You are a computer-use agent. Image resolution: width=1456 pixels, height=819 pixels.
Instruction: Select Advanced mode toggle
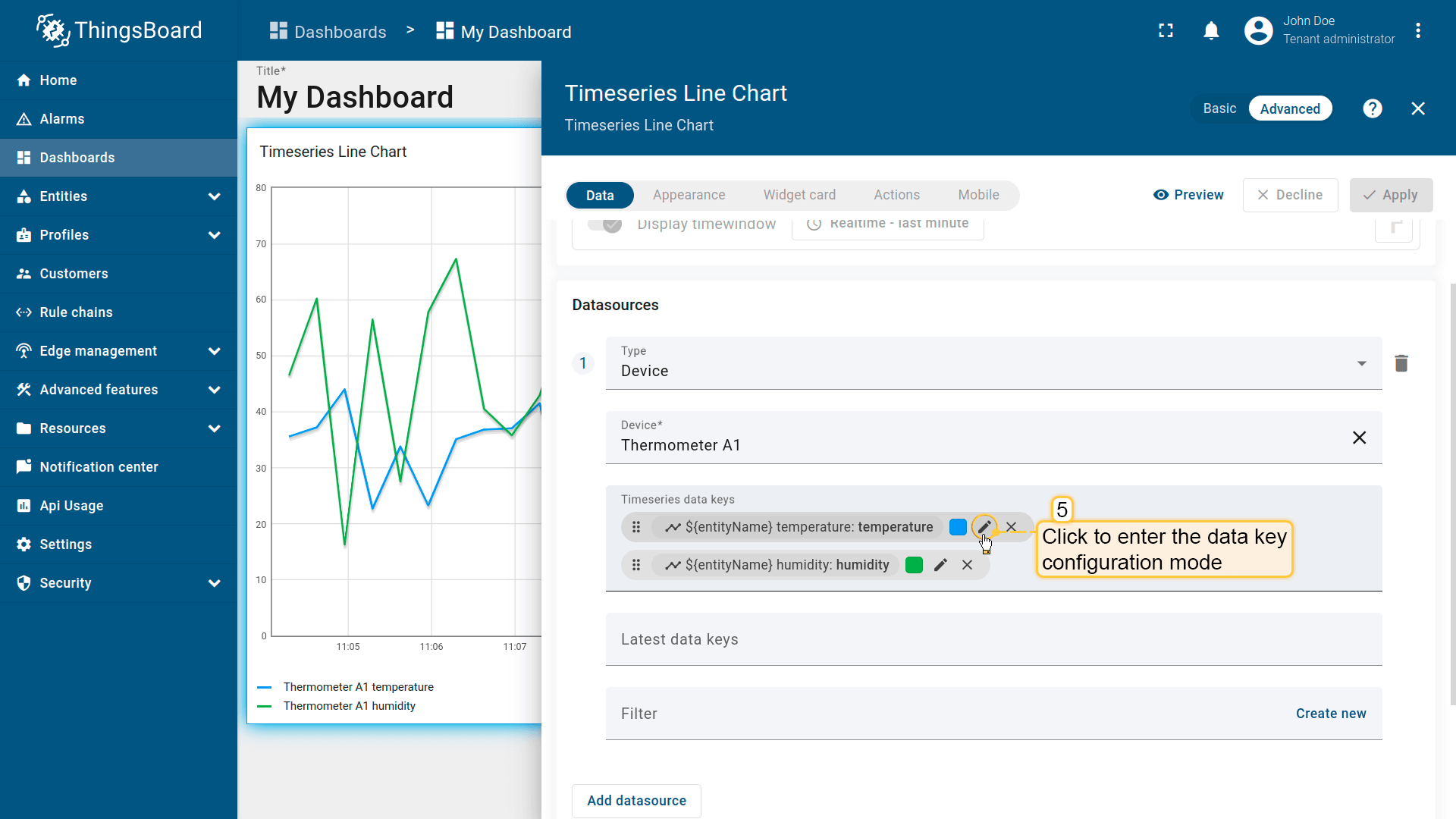(1289, 109)
